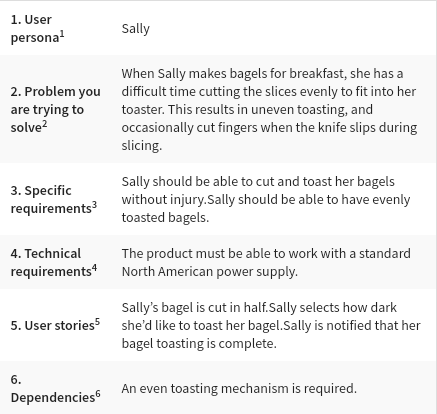
Task: Open footnote 2 after Problem you are trying to solve
Action: 45,124
